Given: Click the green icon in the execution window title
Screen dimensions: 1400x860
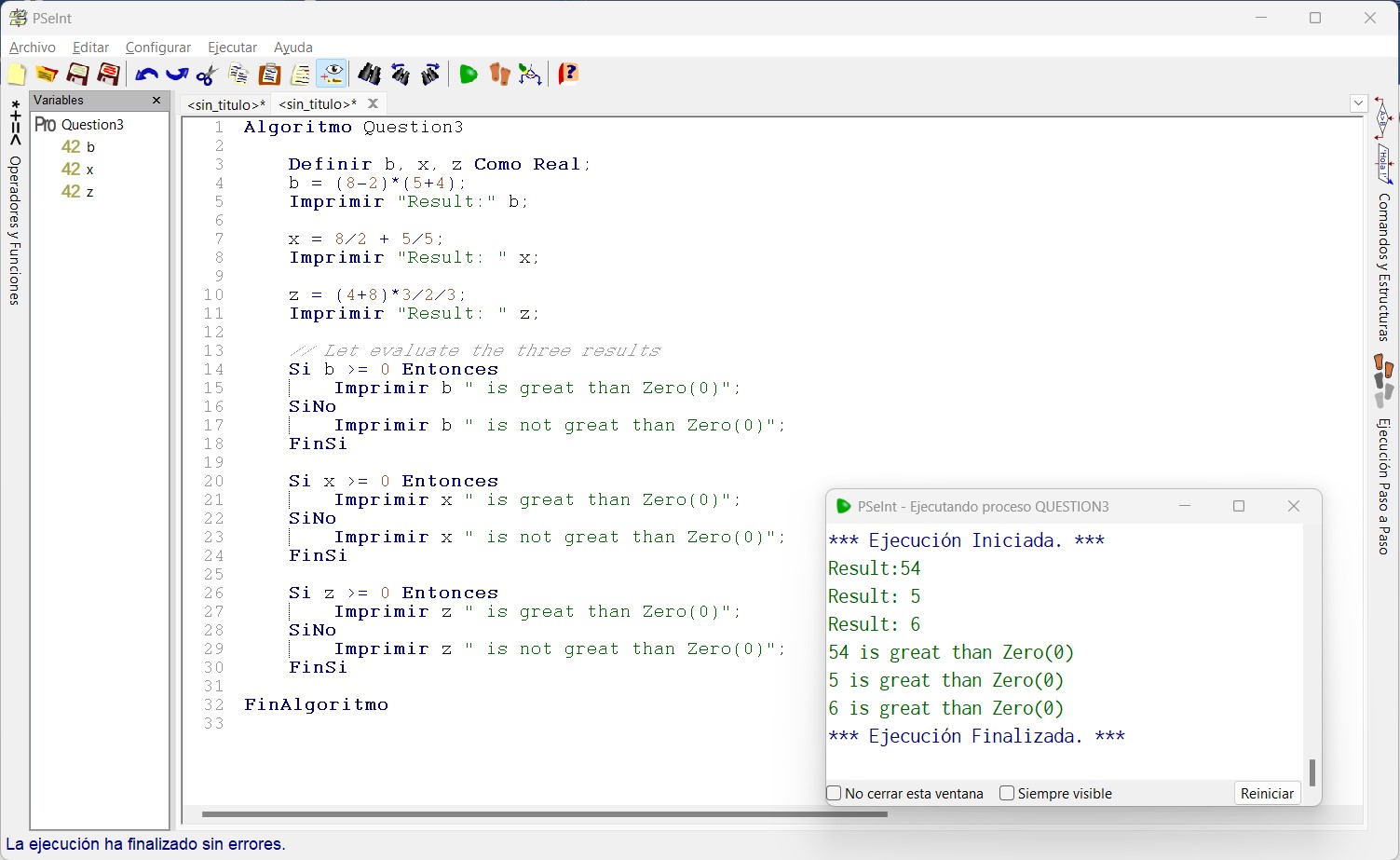Looking at the screenshot, I should [x=843, y=507].
